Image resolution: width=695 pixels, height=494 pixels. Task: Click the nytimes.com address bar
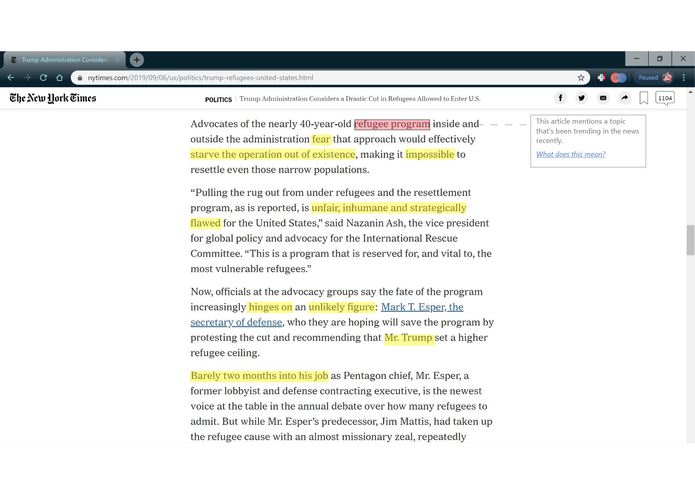pyautogui.click(x=330, y=78)
